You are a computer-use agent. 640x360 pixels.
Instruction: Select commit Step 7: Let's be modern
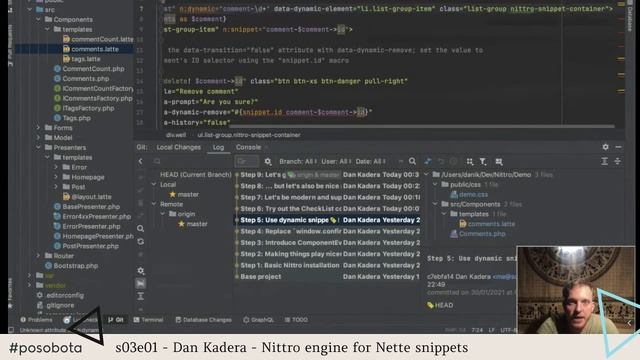coord(327,197)
